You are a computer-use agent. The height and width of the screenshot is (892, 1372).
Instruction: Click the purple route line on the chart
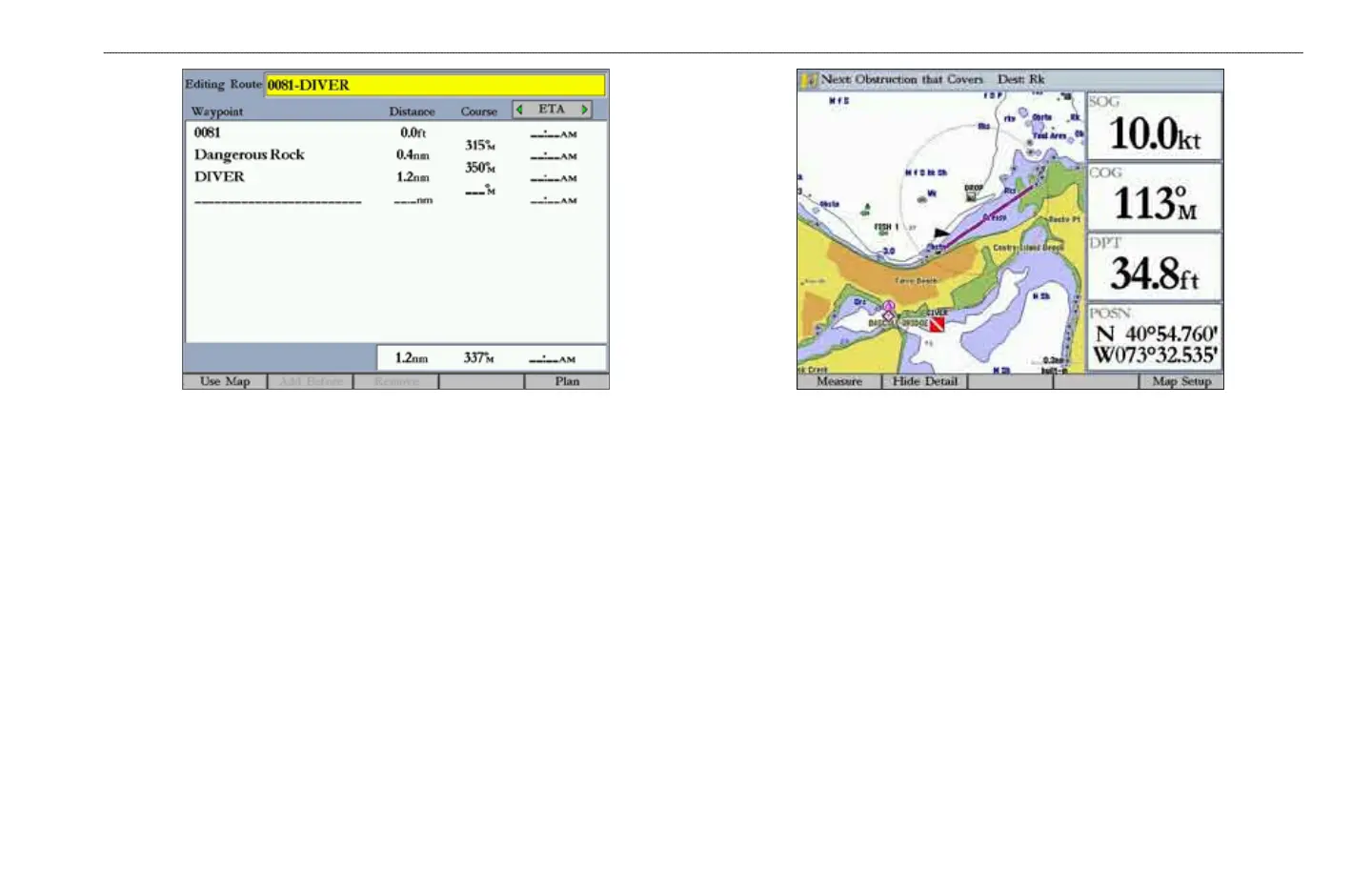coord(987,216)
